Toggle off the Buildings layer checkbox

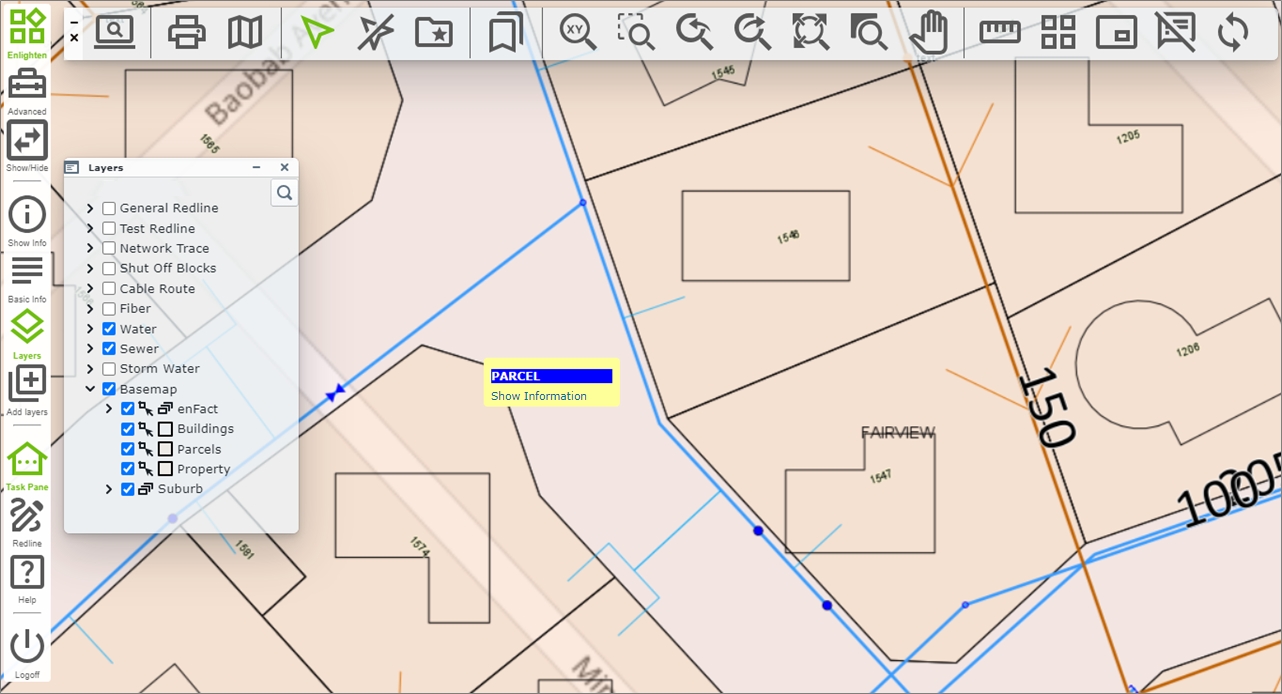pos(127,429)
